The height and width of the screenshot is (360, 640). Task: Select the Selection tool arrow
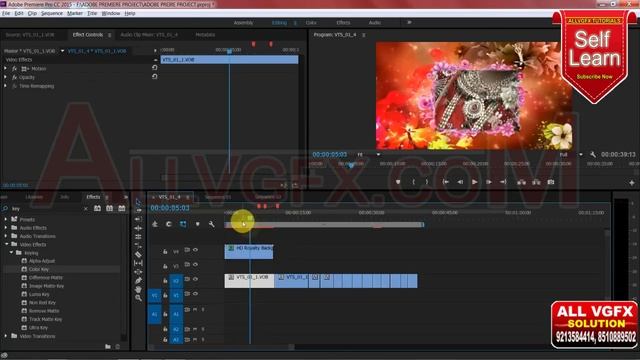pyautogui.click(x=138, y=203)
